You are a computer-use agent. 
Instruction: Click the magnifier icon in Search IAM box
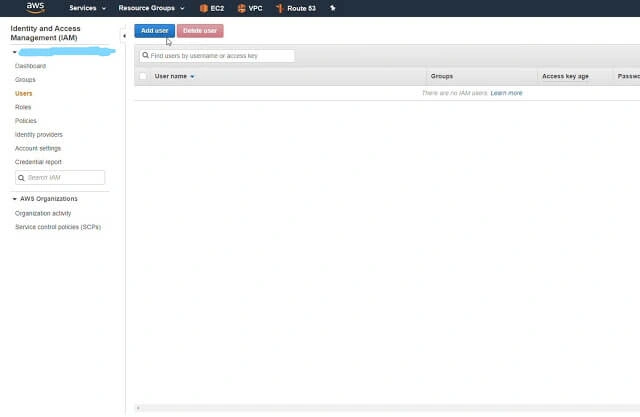[21, 178]
